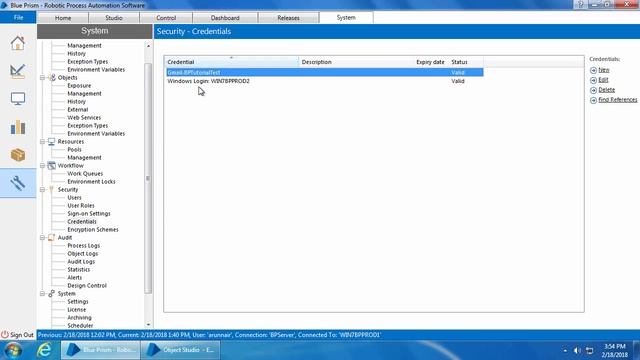
Task: Open the Home icon in the sidebar
Action: [x=18, y=43]
